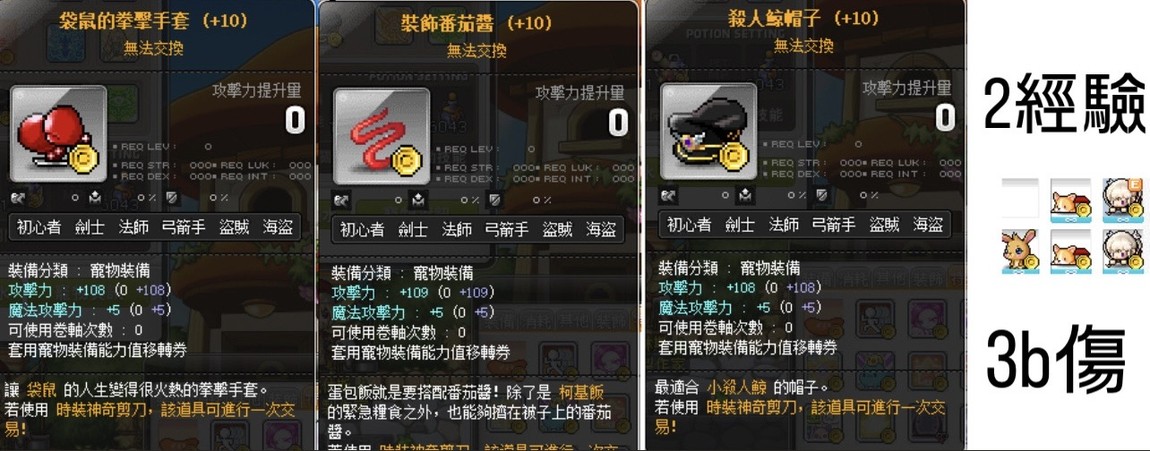The width and height of the screenshot is (1150, 451).
Task: Click the 3b傷 text label
Action: click(x=1057, y=360)
